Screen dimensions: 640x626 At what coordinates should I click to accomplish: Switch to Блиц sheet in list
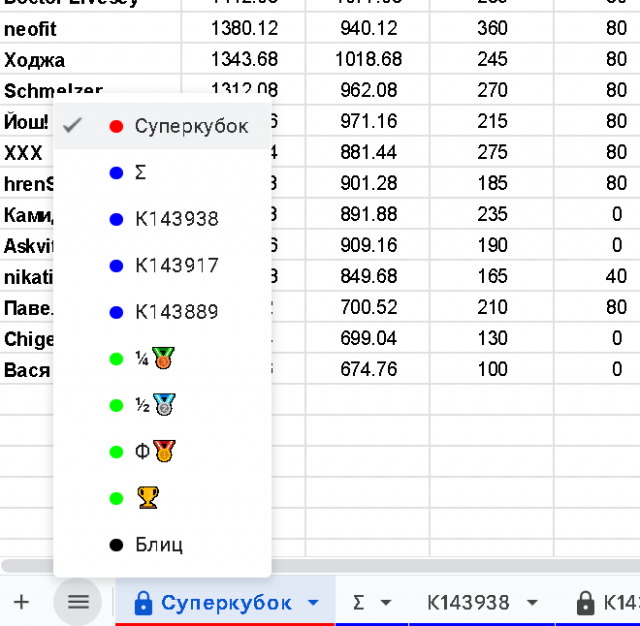(158, 545)
